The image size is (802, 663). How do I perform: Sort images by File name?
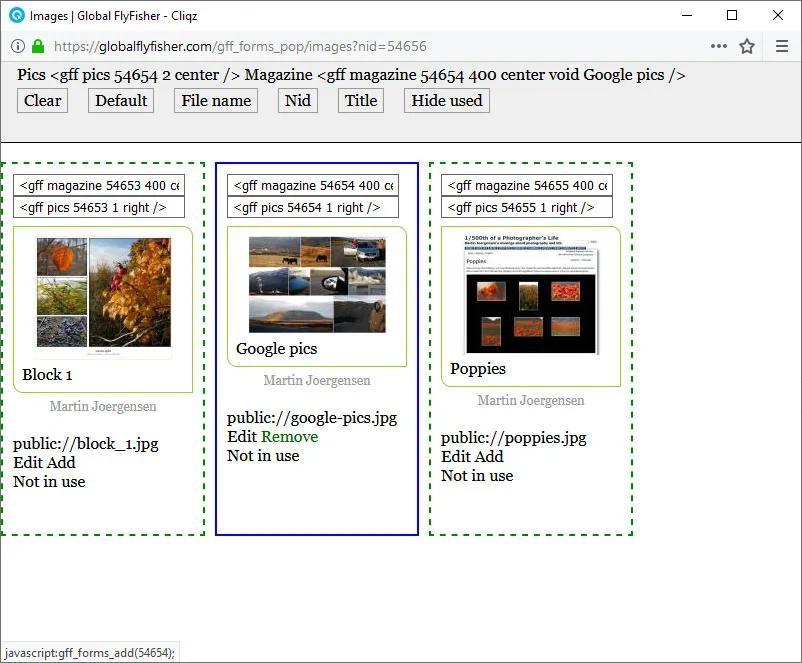(x=216, y=100)
